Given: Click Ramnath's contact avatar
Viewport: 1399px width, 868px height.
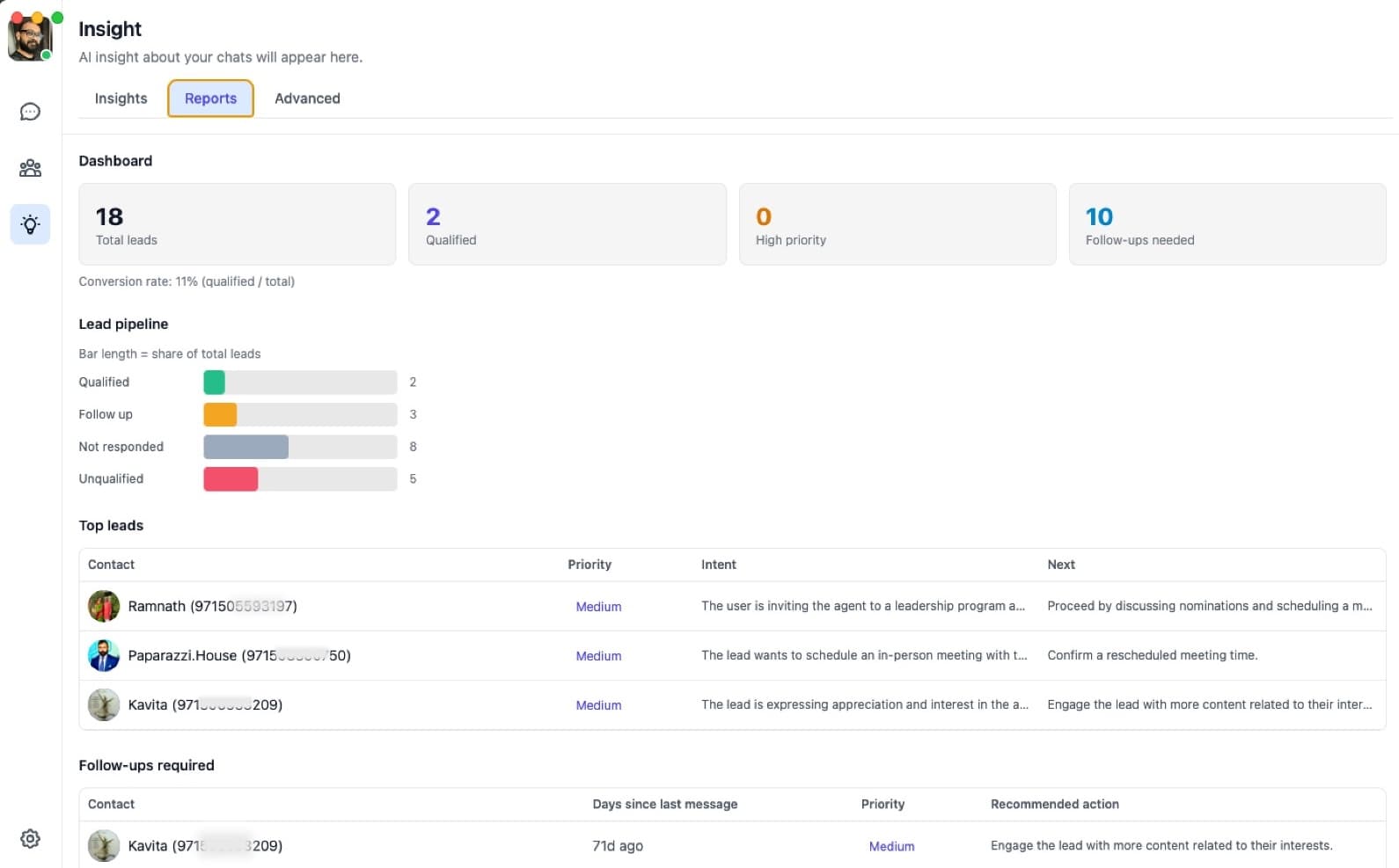Looking at the screenshot, I should coord(104,606).
